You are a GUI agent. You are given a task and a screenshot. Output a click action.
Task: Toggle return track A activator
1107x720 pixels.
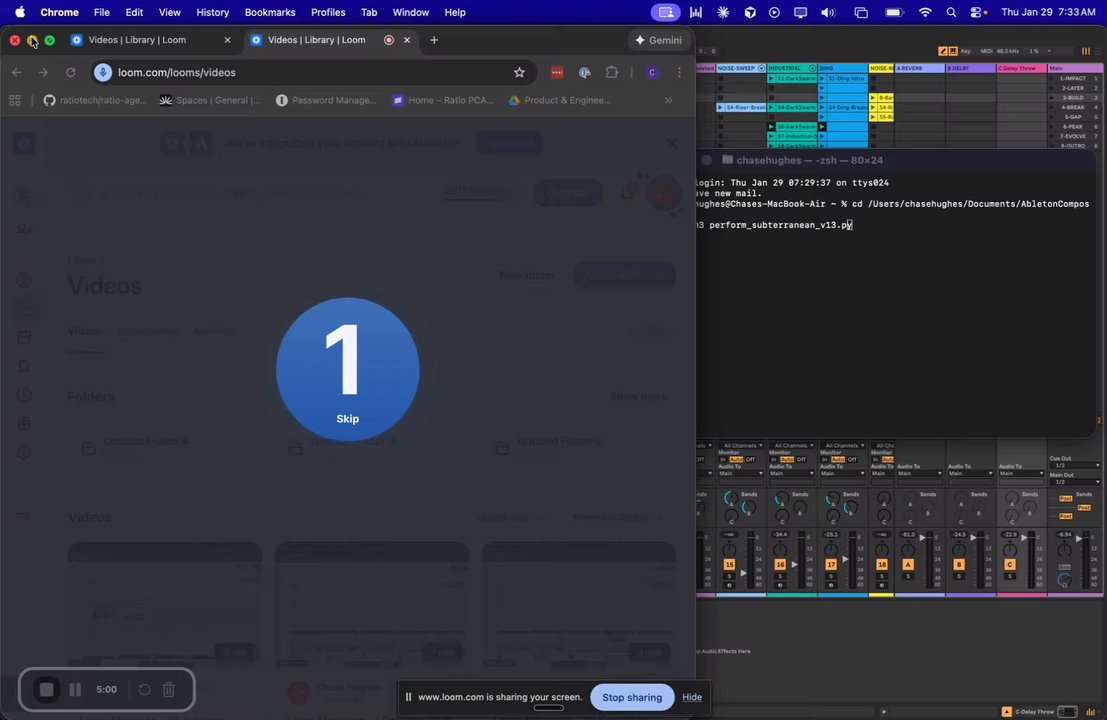pos(908,564)
